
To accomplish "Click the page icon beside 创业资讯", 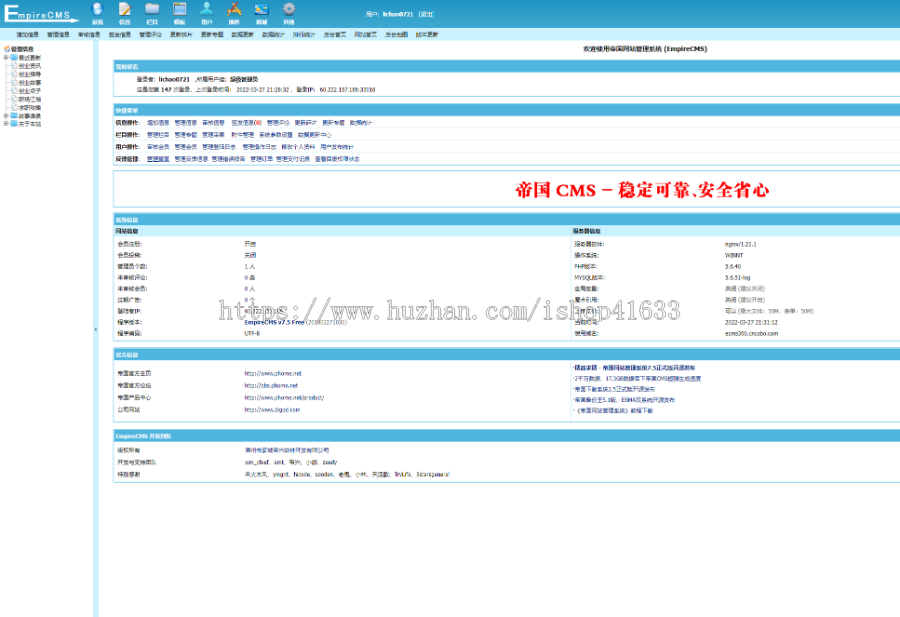I will (x=14, y=66).
